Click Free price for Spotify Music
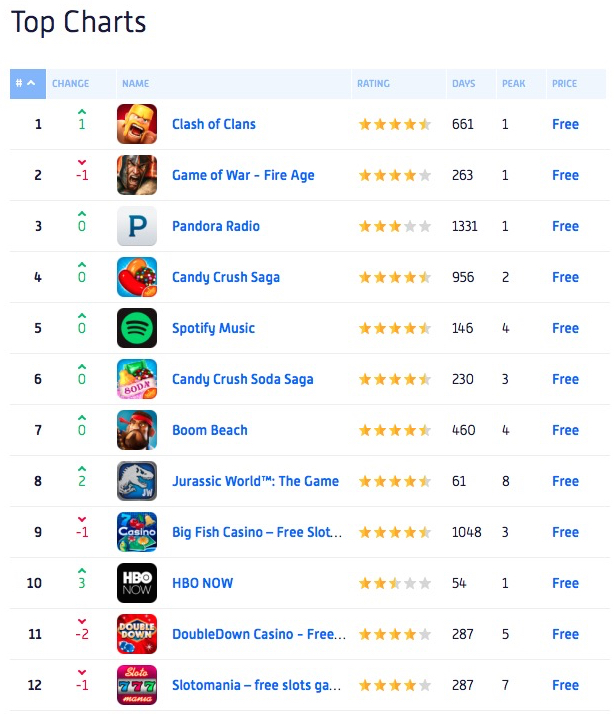This screenshot has width=614, height=714. click(565, 328)
